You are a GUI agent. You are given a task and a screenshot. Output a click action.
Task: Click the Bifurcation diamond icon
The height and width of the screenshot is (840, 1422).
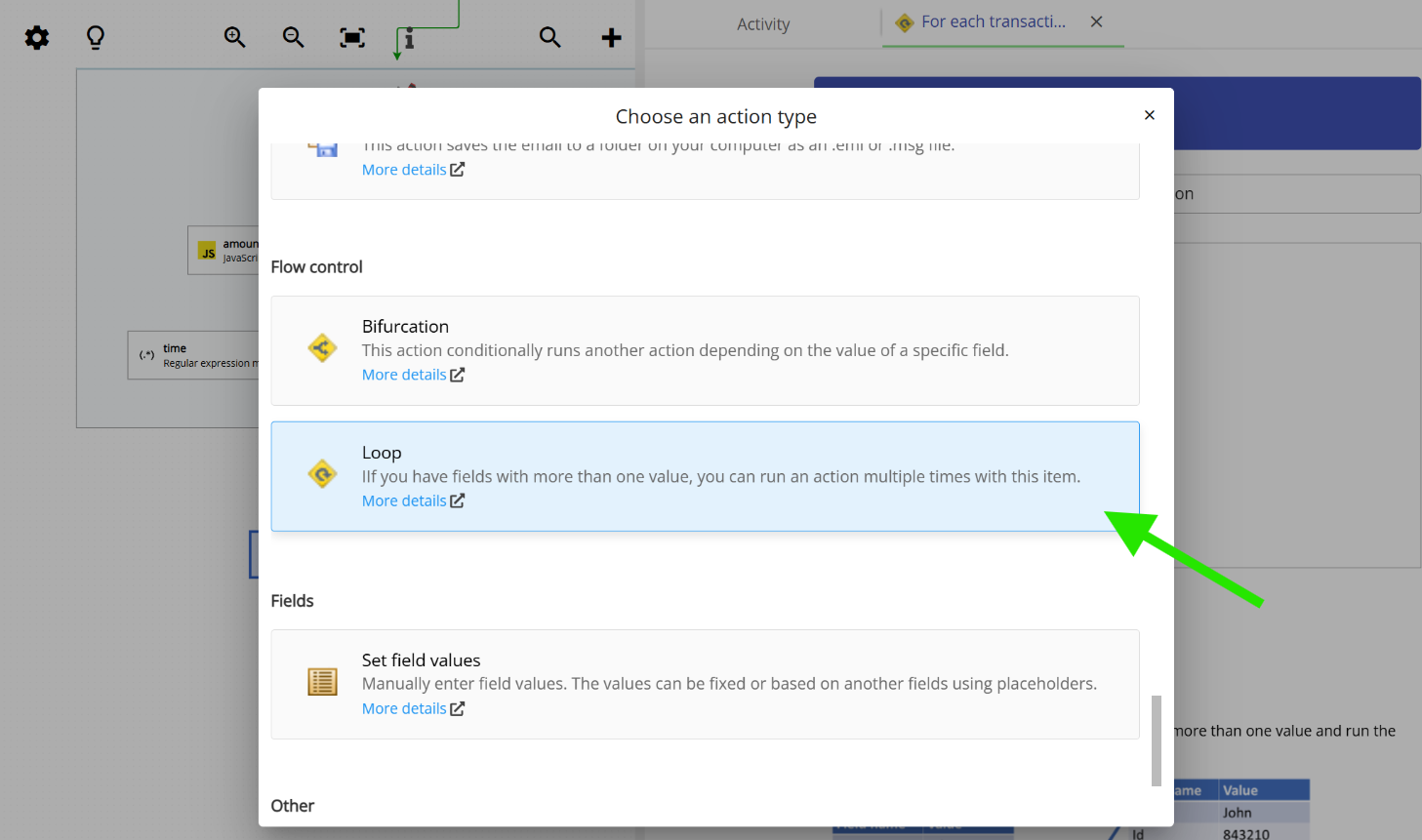coord(322,347)
